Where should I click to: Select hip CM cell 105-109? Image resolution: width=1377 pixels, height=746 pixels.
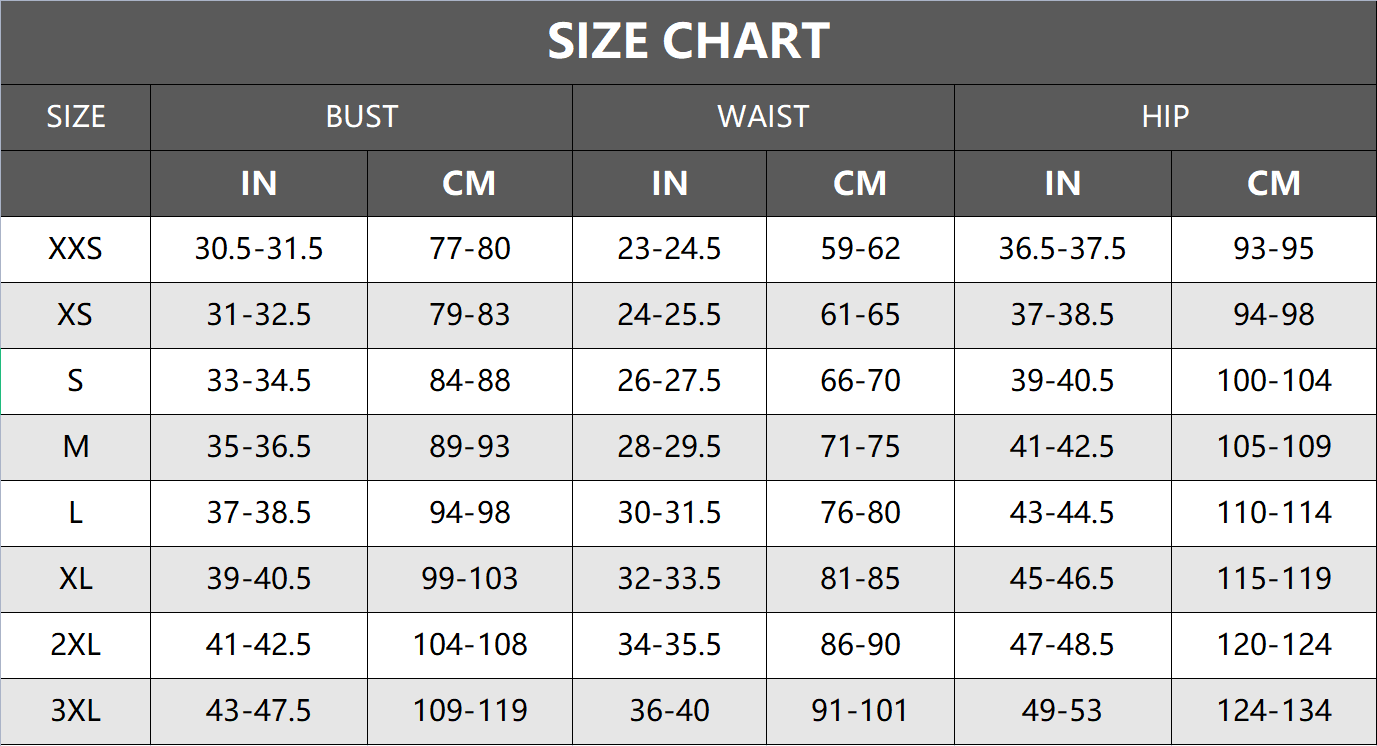(1274, 447)
